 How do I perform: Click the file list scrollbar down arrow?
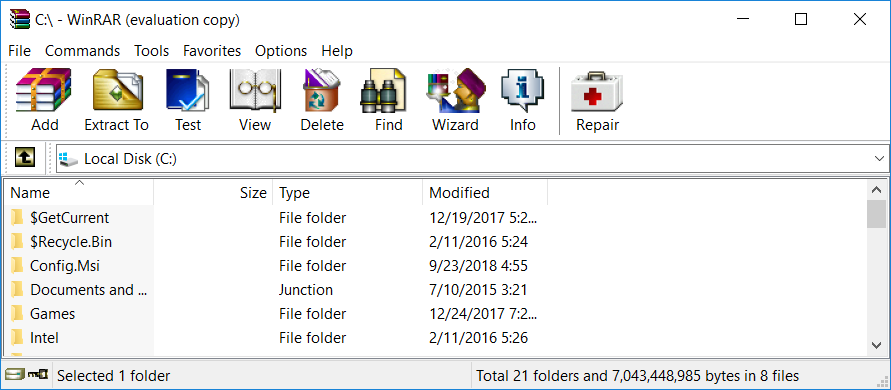pos(876,345)
